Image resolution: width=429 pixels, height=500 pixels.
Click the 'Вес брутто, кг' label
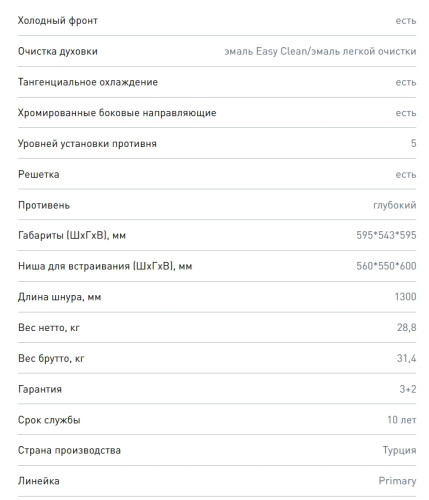click(x=51, y=358)
